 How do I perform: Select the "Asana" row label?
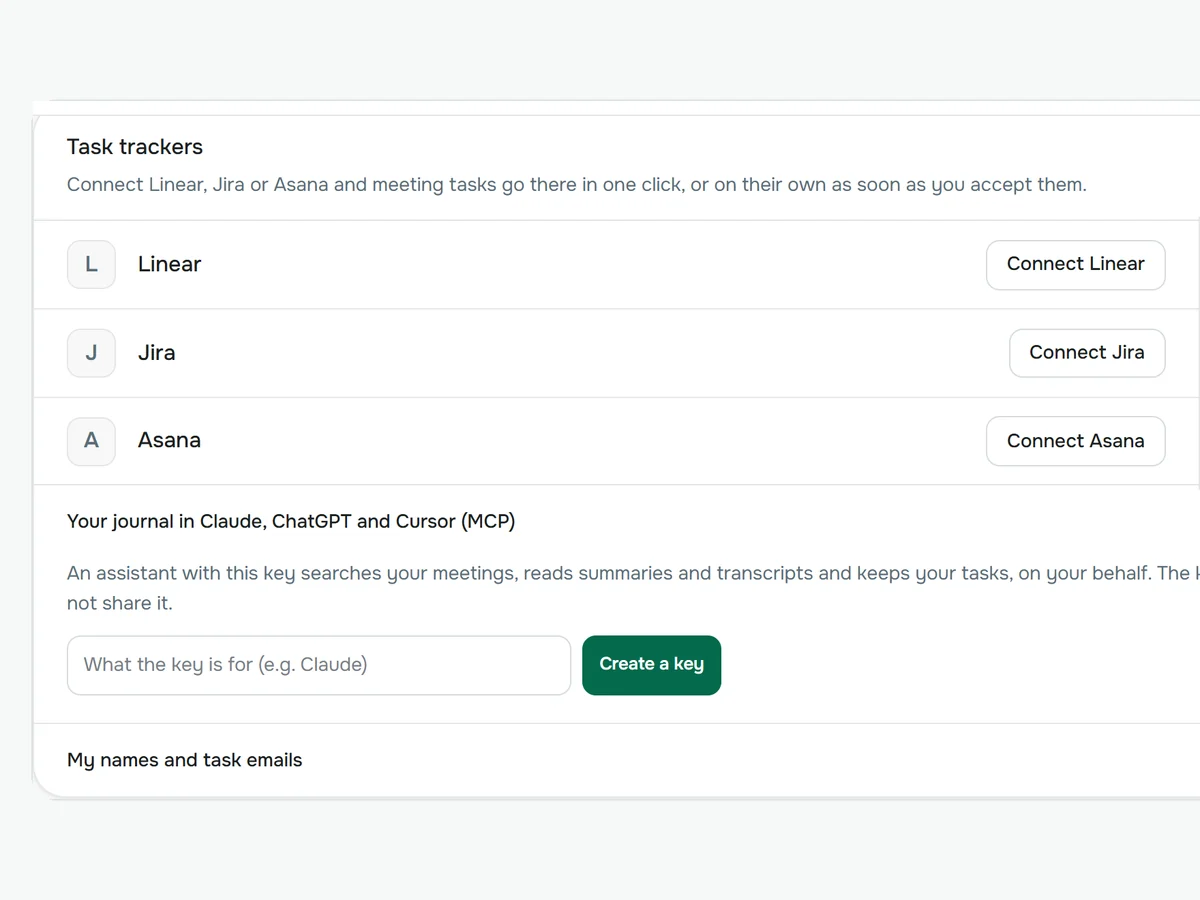coord(169,441)
